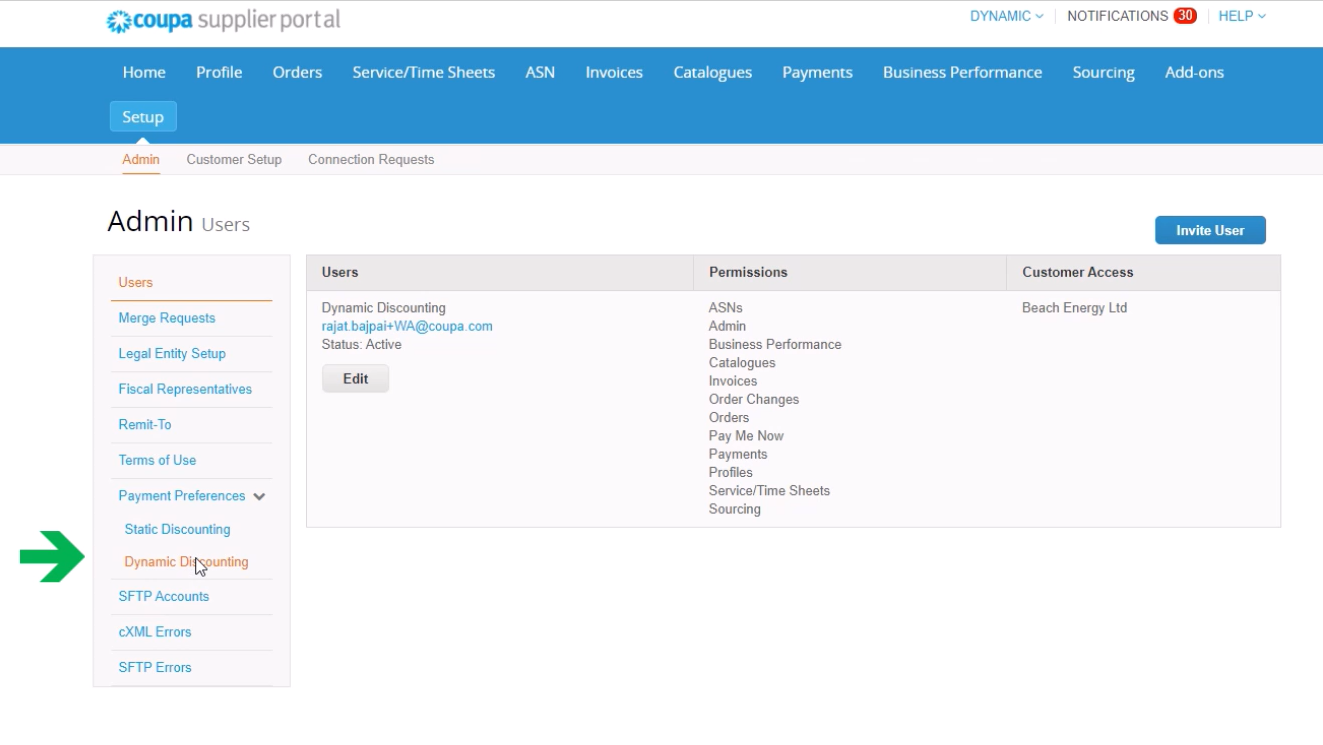This screenshot has height=745, width=1323.
Task: Click the Profiles permission entry
Action: coord(731,472)
